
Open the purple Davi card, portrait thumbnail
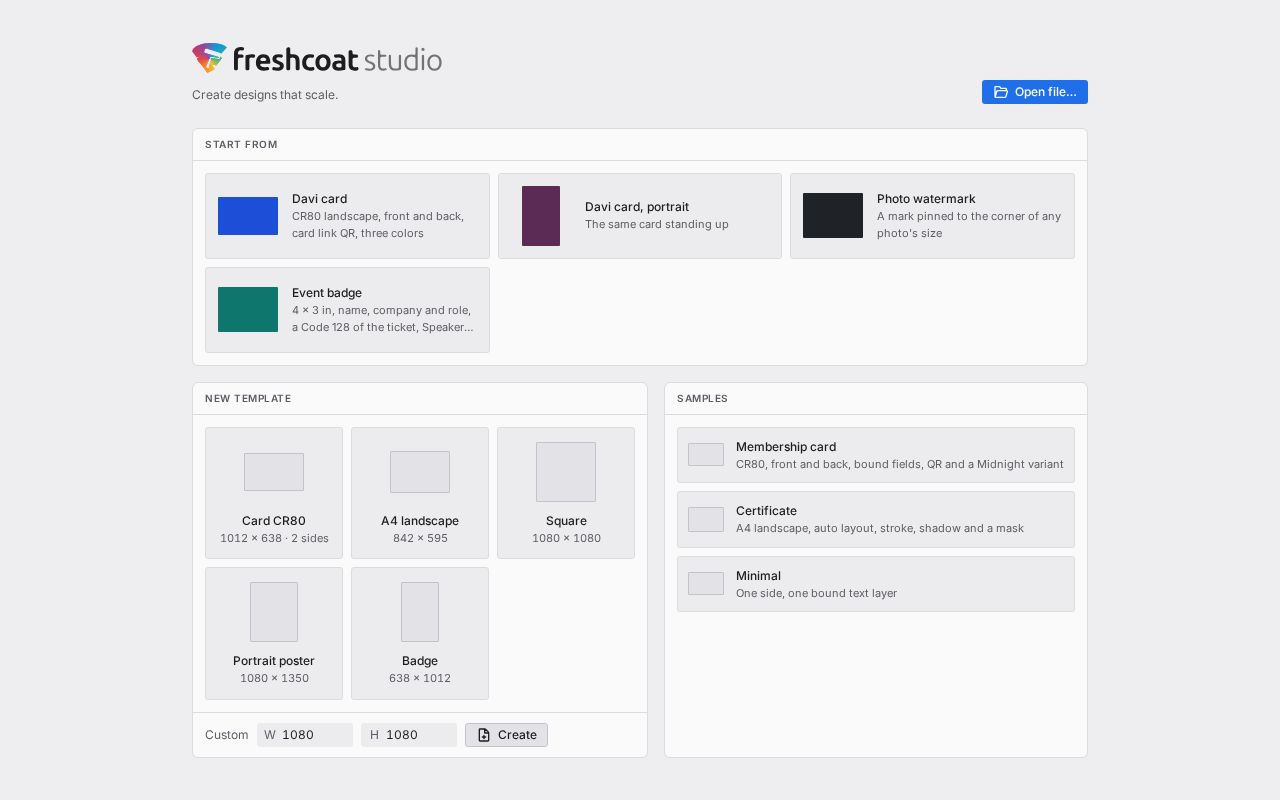point(541,216)
